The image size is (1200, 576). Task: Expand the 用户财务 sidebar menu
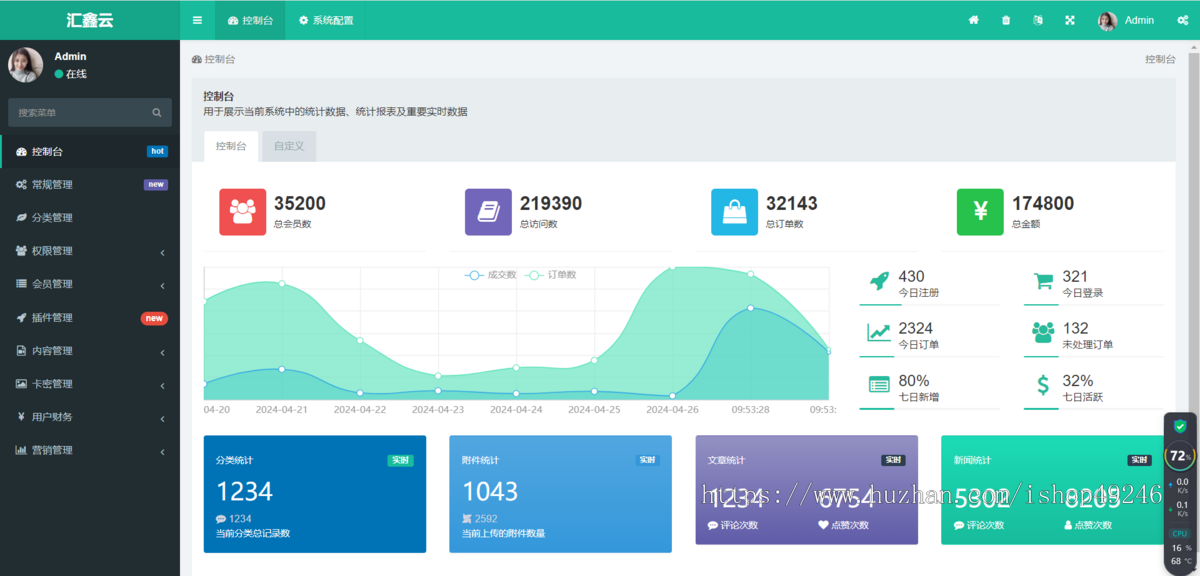pos(90,417)
